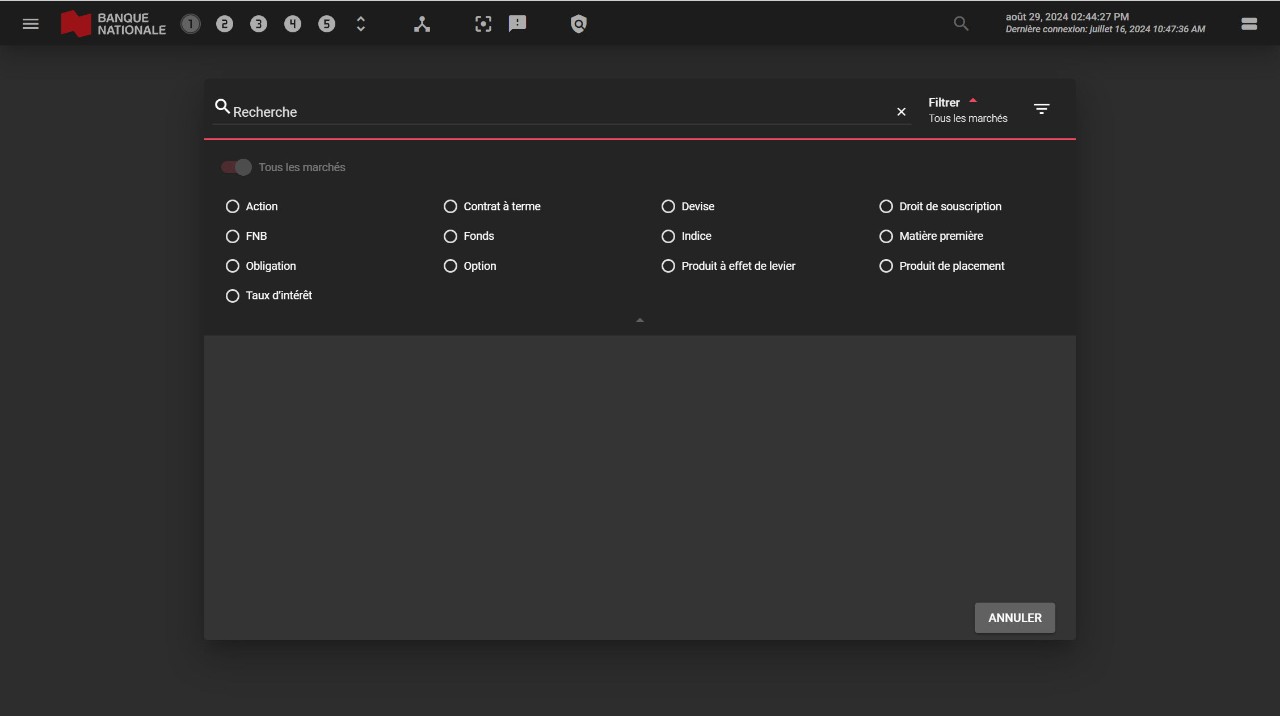Select the Option radio button
The width and height of the screenshot is (1280, 716).
(450, 266)
